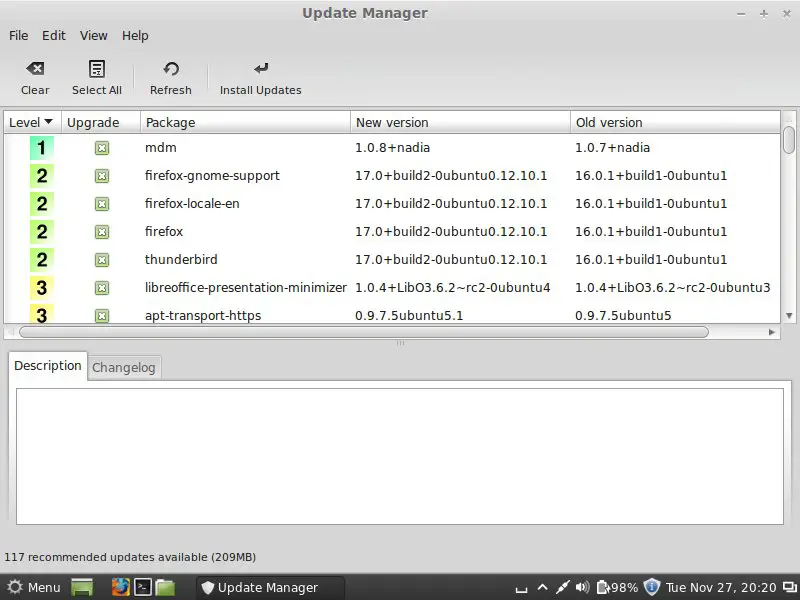Click old version 0.9.7.5ubuntu5 cell
The image size is (800, 600).
(623, 316)
